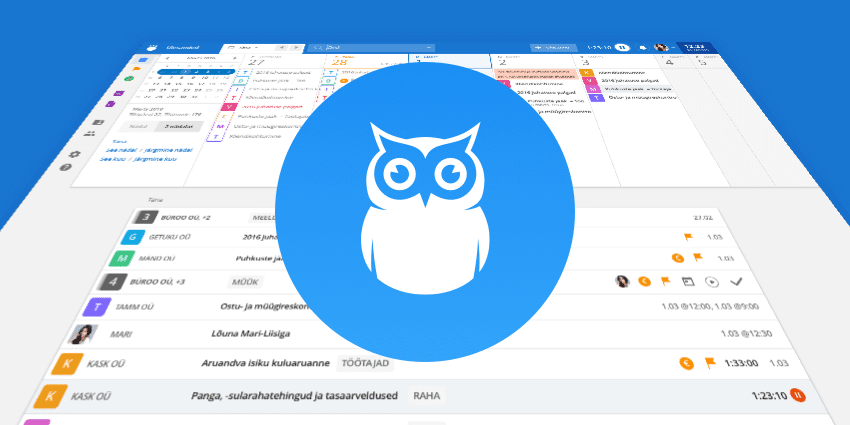Image resolution: width=850 pixels, height=425 pixels.
Task: Click the euro icon on the MAND OÜ row
Action: (678, 258)
